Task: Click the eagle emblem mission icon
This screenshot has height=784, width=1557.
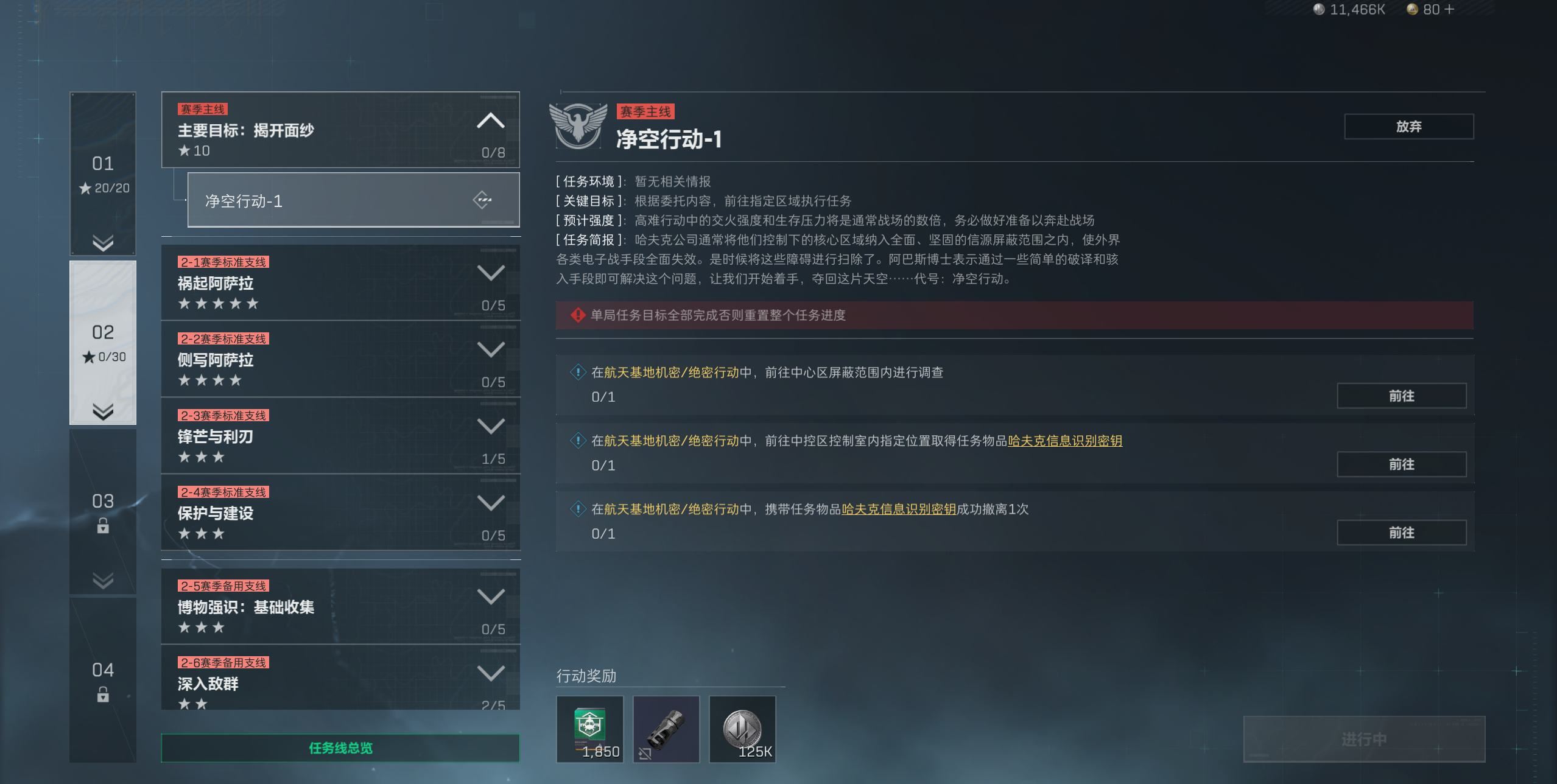Action: pyautogui.click(x=578, y=125)
